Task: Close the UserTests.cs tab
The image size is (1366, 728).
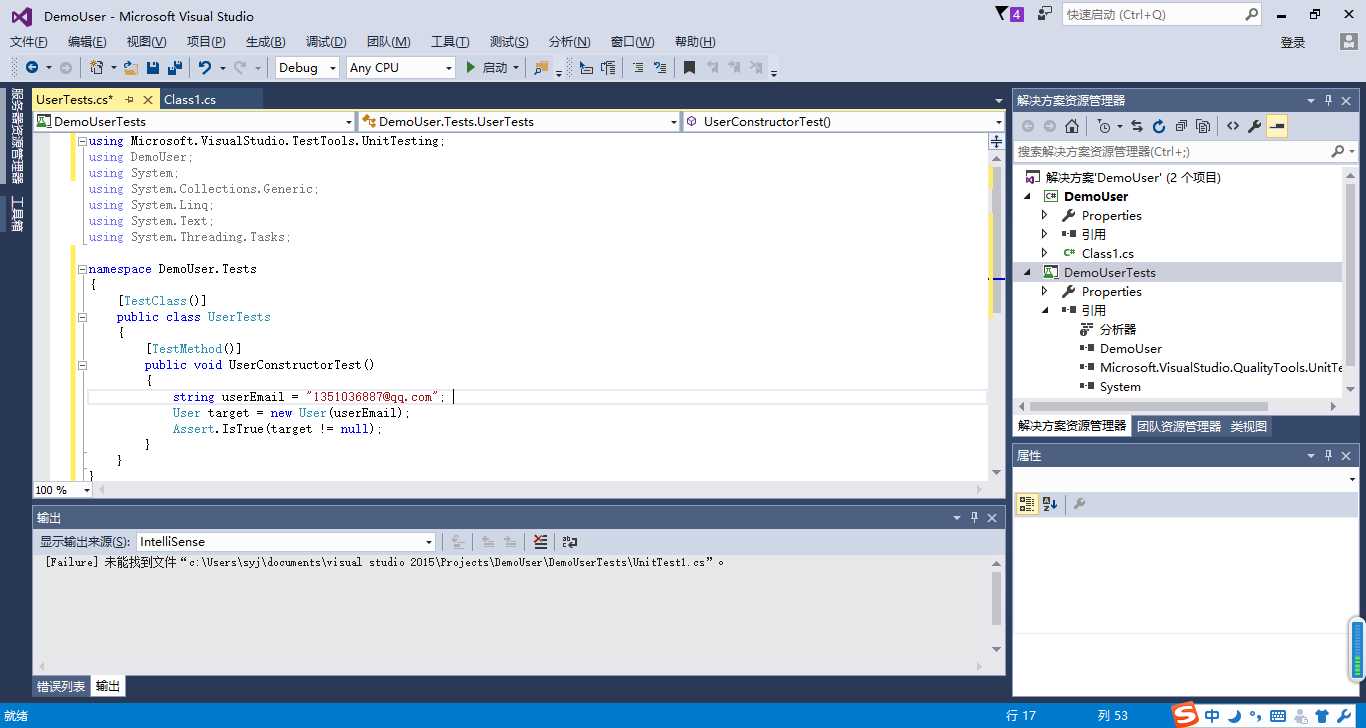Action: coord(148,99)
